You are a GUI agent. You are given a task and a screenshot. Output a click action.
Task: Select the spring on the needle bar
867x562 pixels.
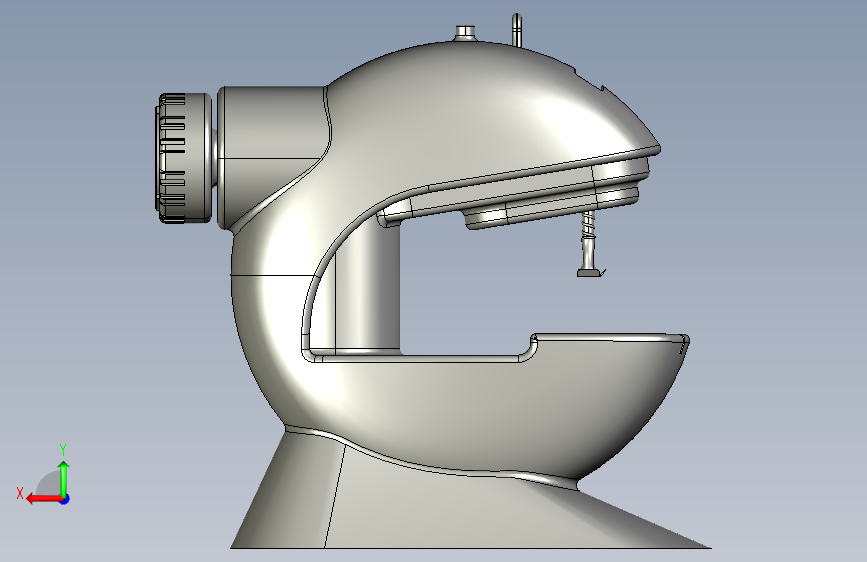[587, 224]
